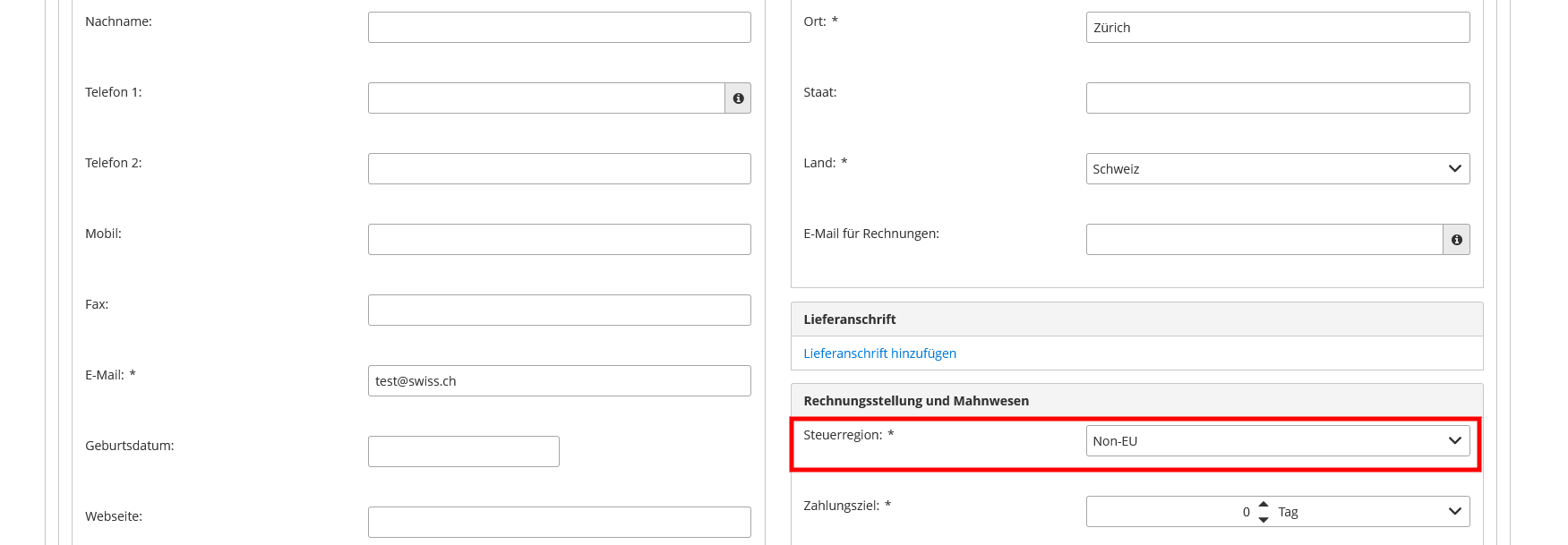The image size is (1568, 545).
Task: Increase Zahlungsziel value with up arrow
Action: point(1264,505)
